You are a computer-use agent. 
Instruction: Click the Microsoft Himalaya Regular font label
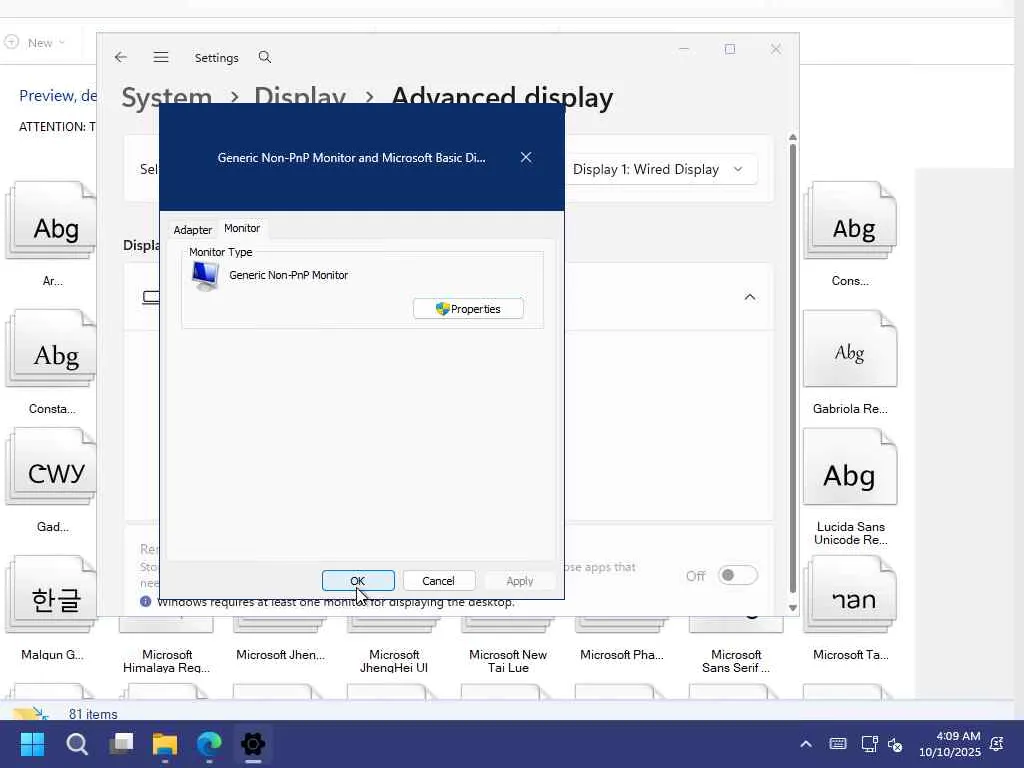pyautogui.click(x=167, y=661)
